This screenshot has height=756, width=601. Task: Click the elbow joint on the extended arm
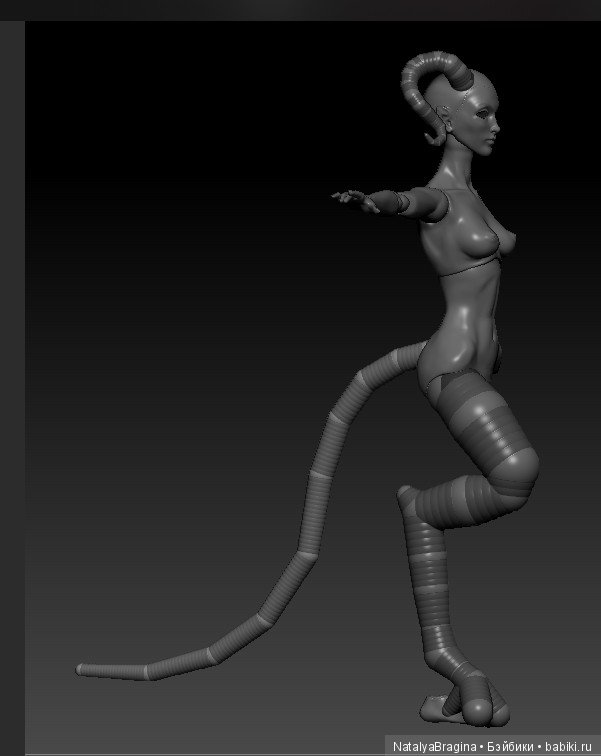coord(400,203)
